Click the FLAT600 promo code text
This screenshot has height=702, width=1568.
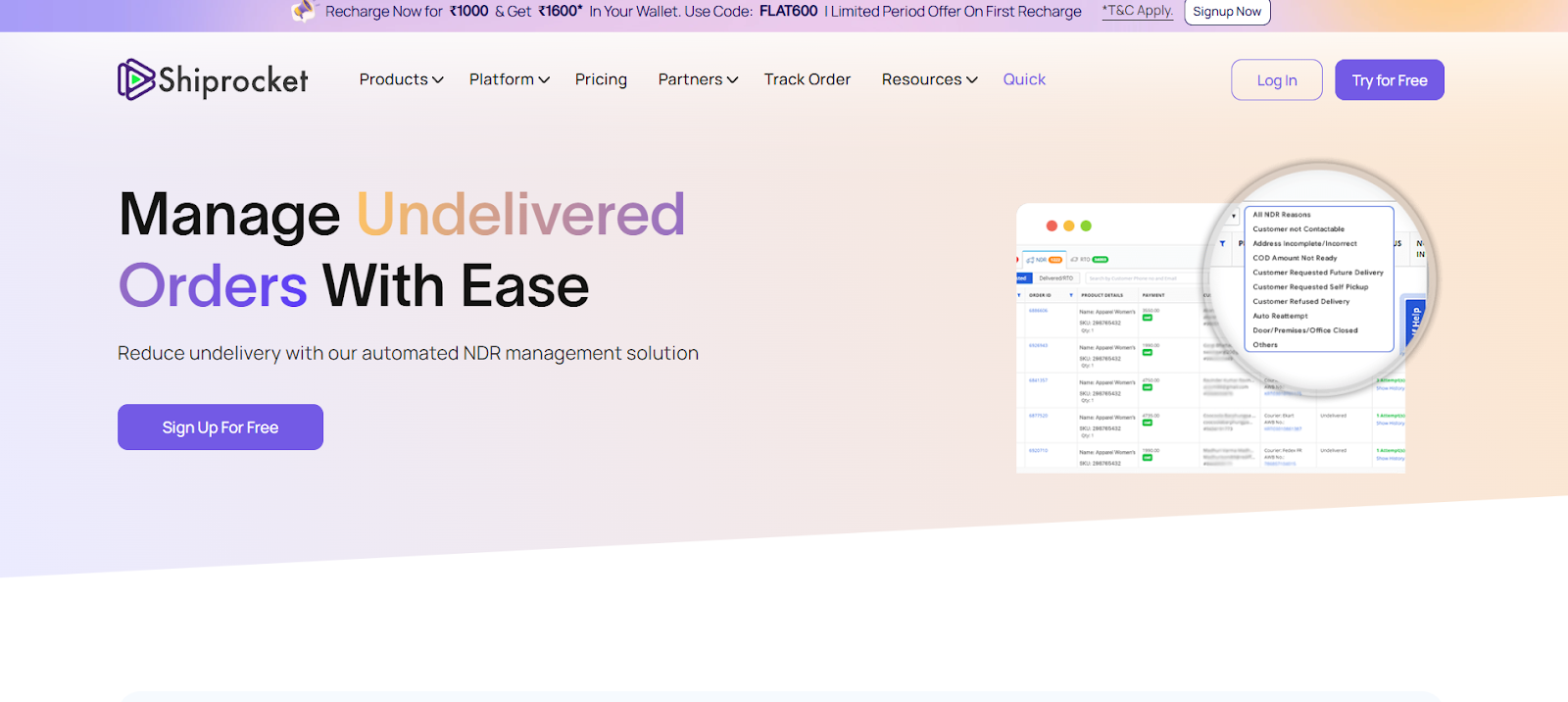[x=788, y=11]
